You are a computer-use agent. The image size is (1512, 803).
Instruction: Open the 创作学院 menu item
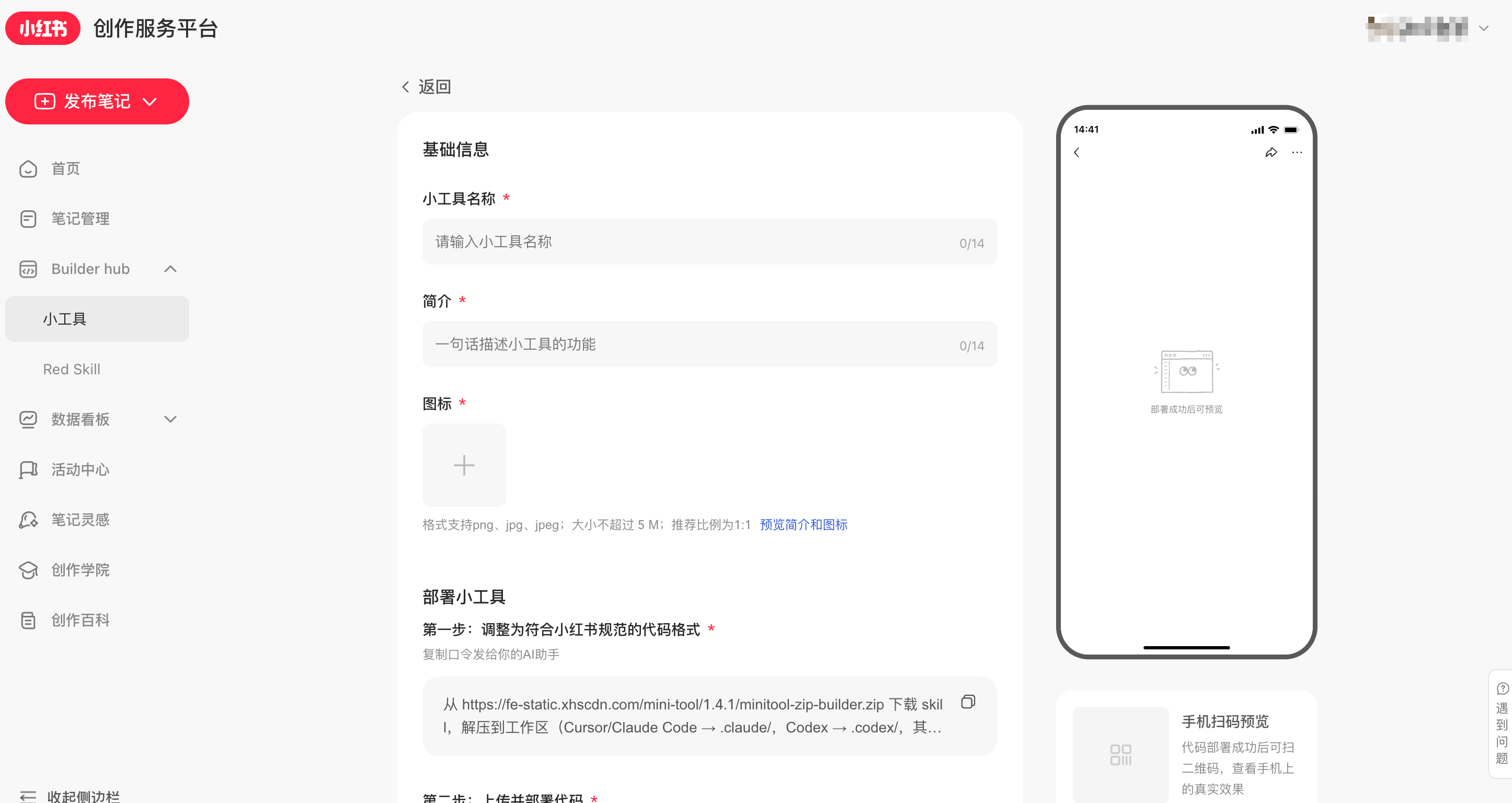coord(97,570)
